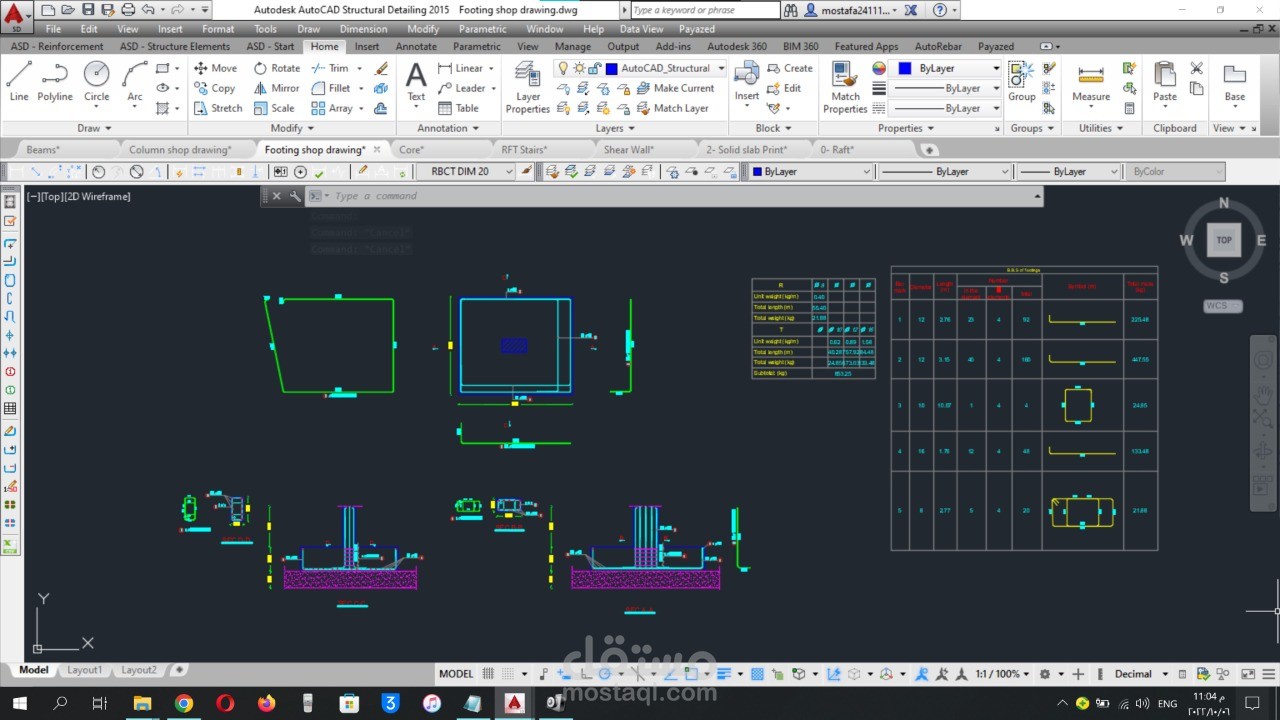Open the AutoRebar ribbon tab
Image resolution: width=1280 pixels, height=720 pixels.
(x=938, y=46)
